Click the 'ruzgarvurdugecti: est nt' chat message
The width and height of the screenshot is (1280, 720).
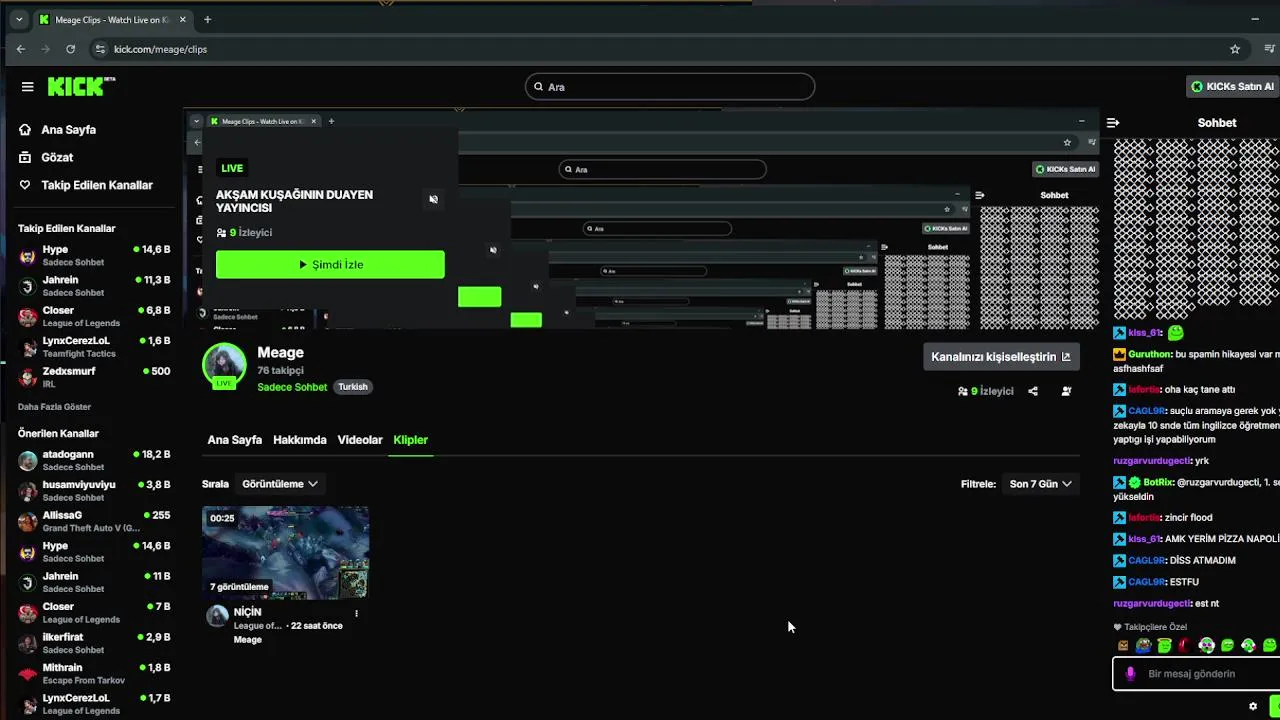coord(1166,604)
